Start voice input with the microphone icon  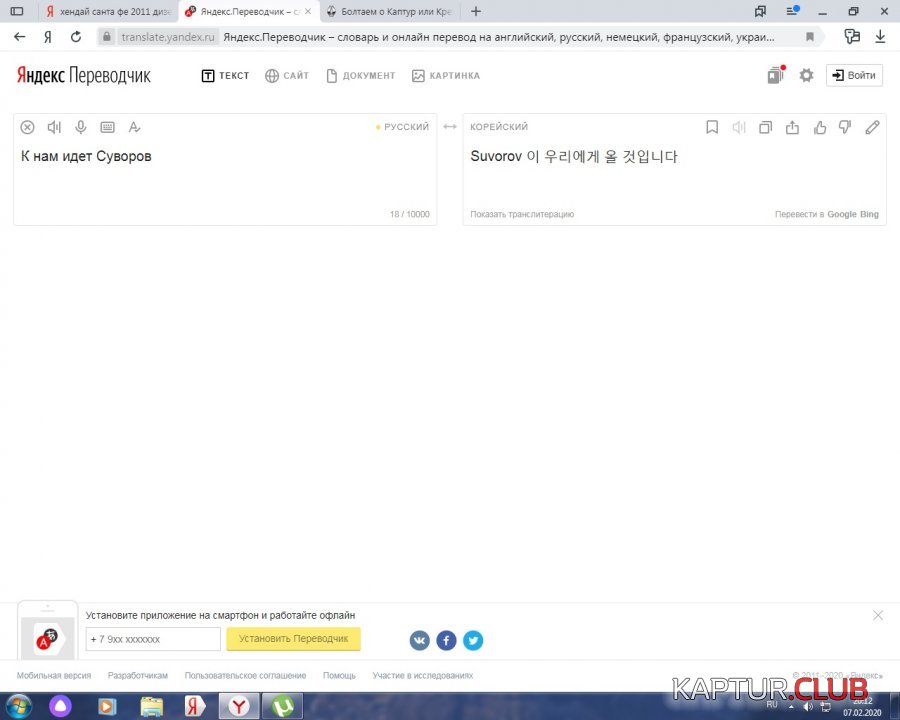(x=81, y=127)
